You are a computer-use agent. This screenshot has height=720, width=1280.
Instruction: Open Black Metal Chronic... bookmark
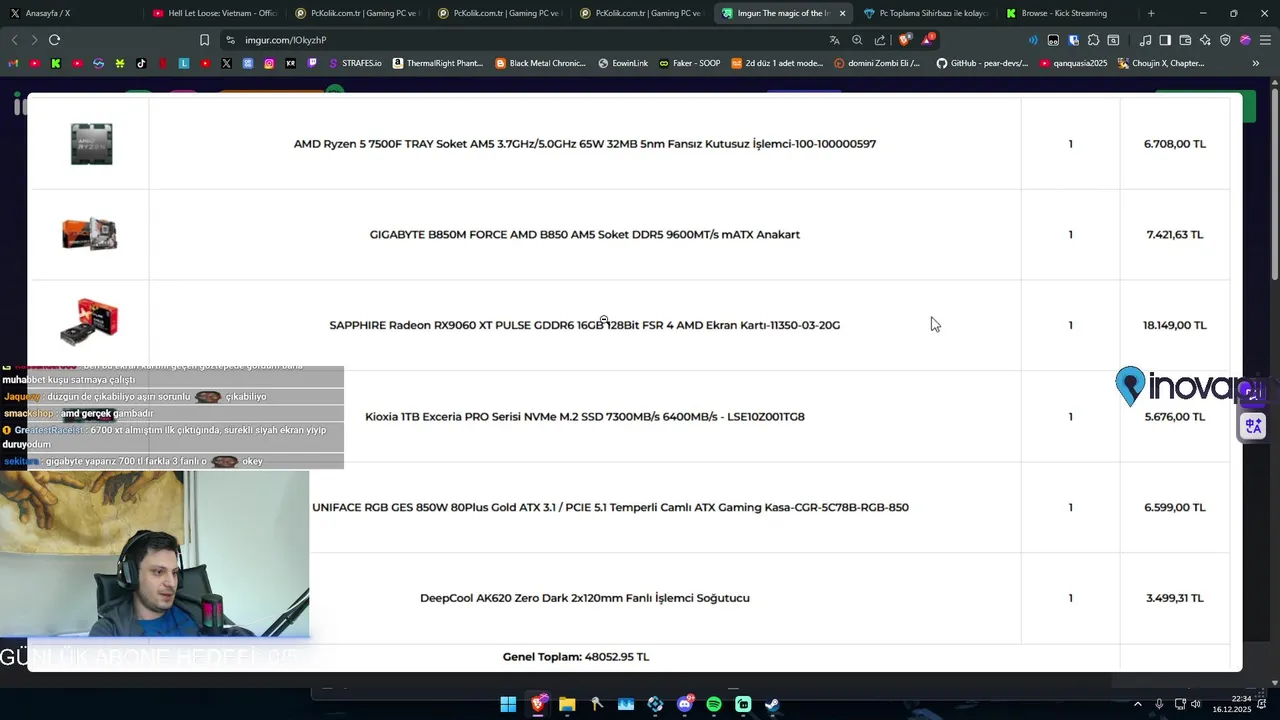pyautogui.click(x=541, y=63)
